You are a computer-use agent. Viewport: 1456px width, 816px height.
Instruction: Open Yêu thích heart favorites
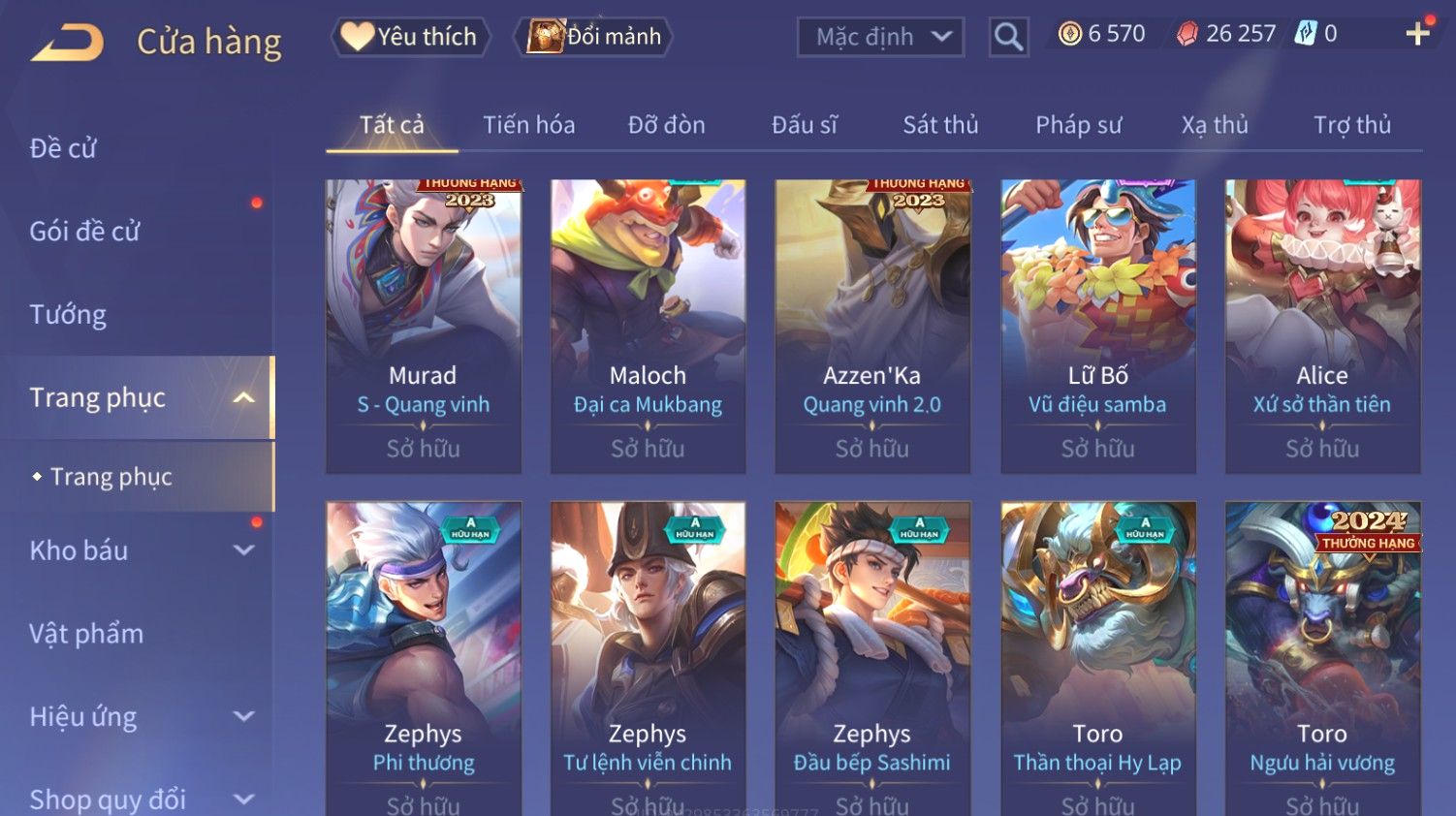tap(411, 37)
